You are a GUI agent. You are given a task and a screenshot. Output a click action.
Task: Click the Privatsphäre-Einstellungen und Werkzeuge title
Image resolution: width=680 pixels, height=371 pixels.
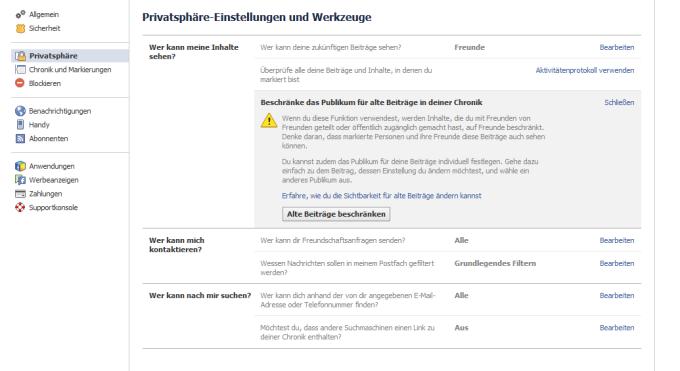click(257, 17)
